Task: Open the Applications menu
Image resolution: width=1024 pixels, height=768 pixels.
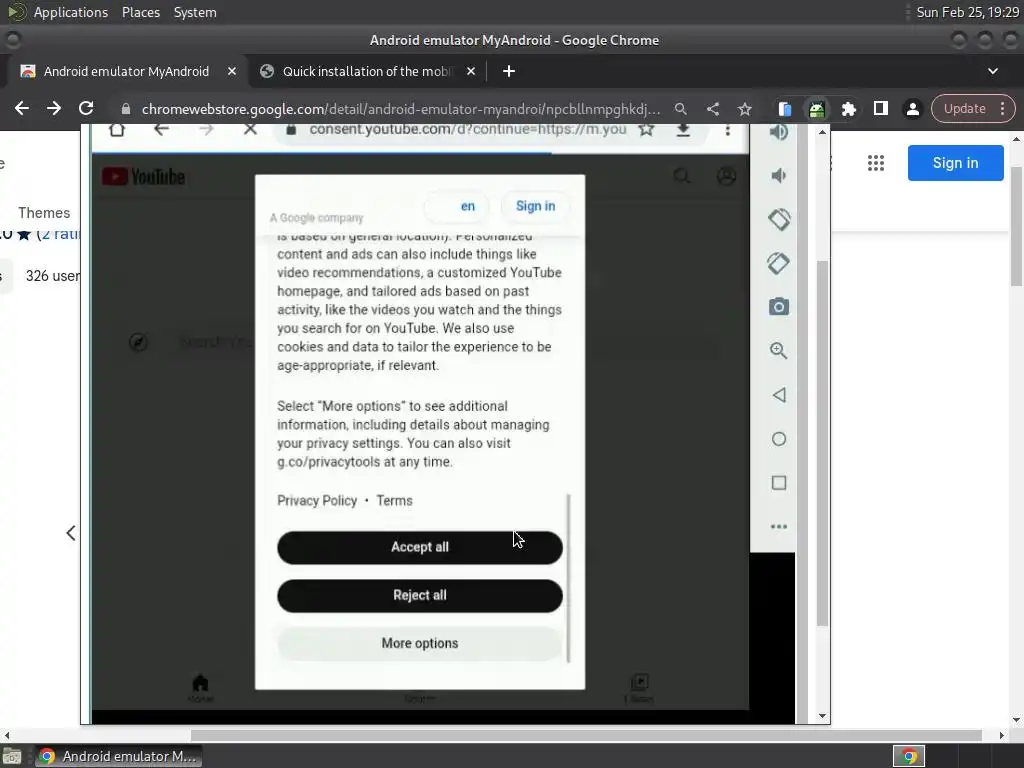Action: coord(71,12)
